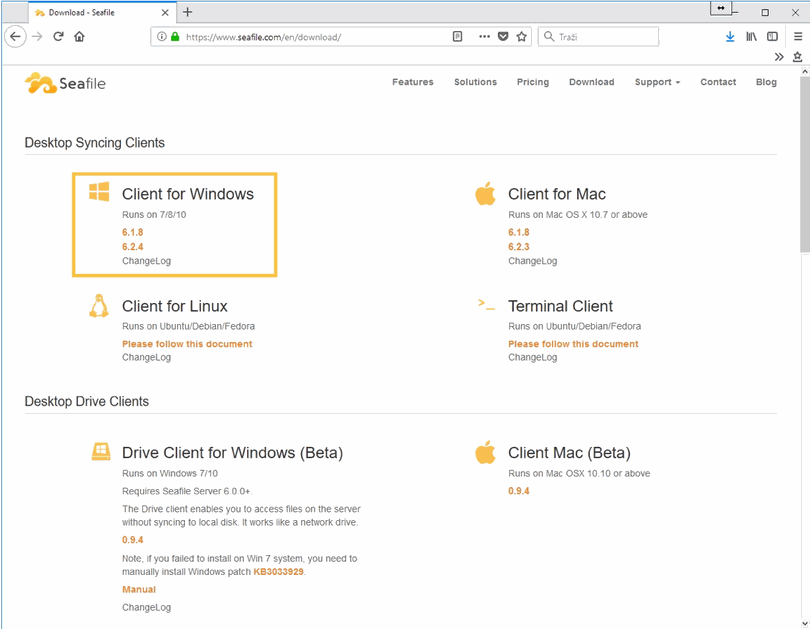Open the Download nav link
810x629 pixels.
click(591, 82)
